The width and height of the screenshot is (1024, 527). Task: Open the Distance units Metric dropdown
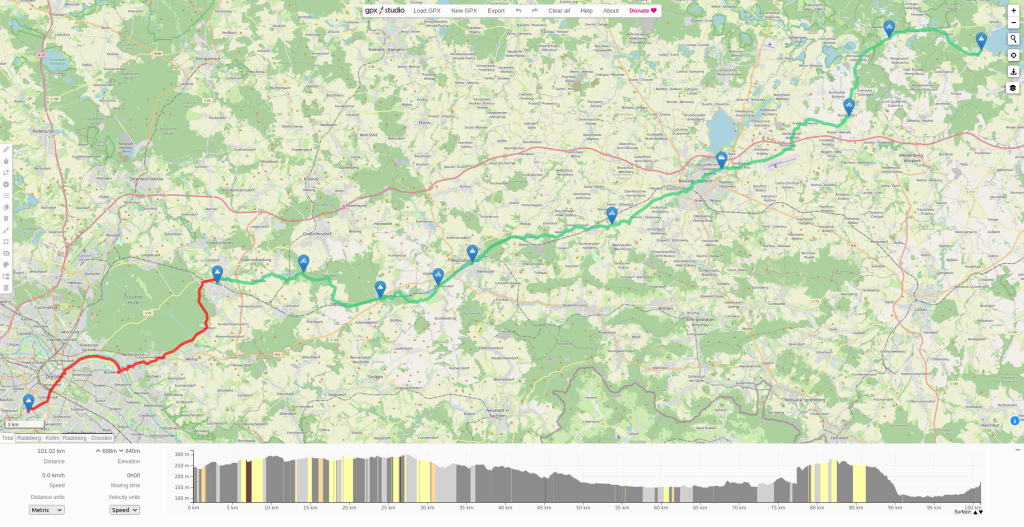click(x=47, y=509)
